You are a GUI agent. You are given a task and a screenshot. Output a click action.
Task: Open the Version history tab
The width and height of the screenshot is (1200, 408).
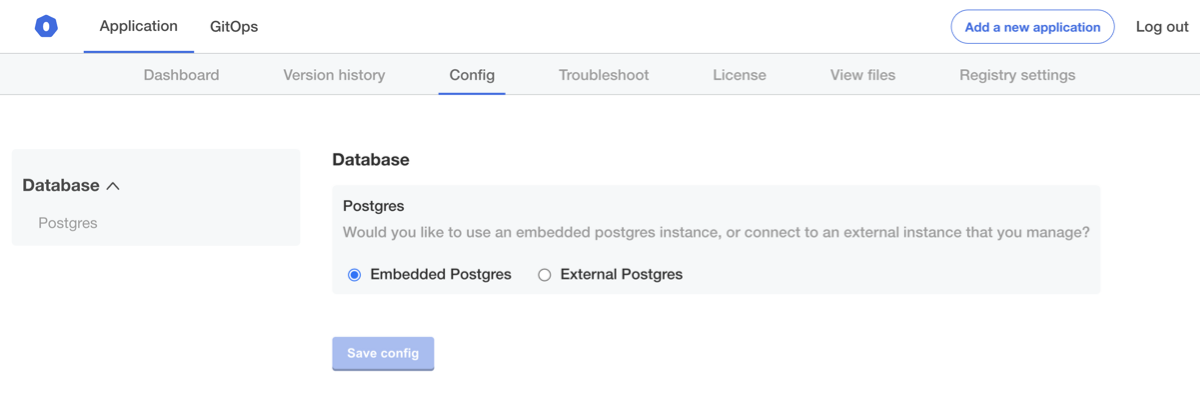pyautogui.click(x=334, y=75)
